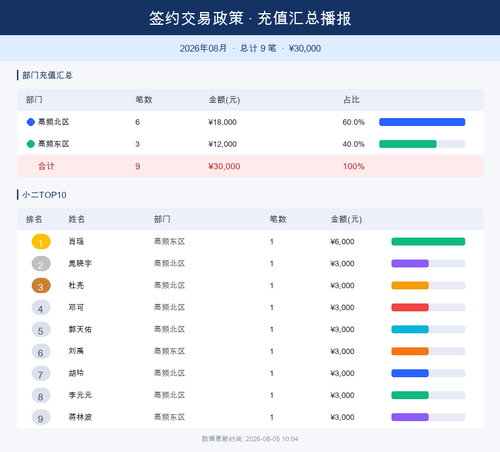Click the bronze rank 3 badge
Viewport: 500px width, 452px height.
point(41,286)
